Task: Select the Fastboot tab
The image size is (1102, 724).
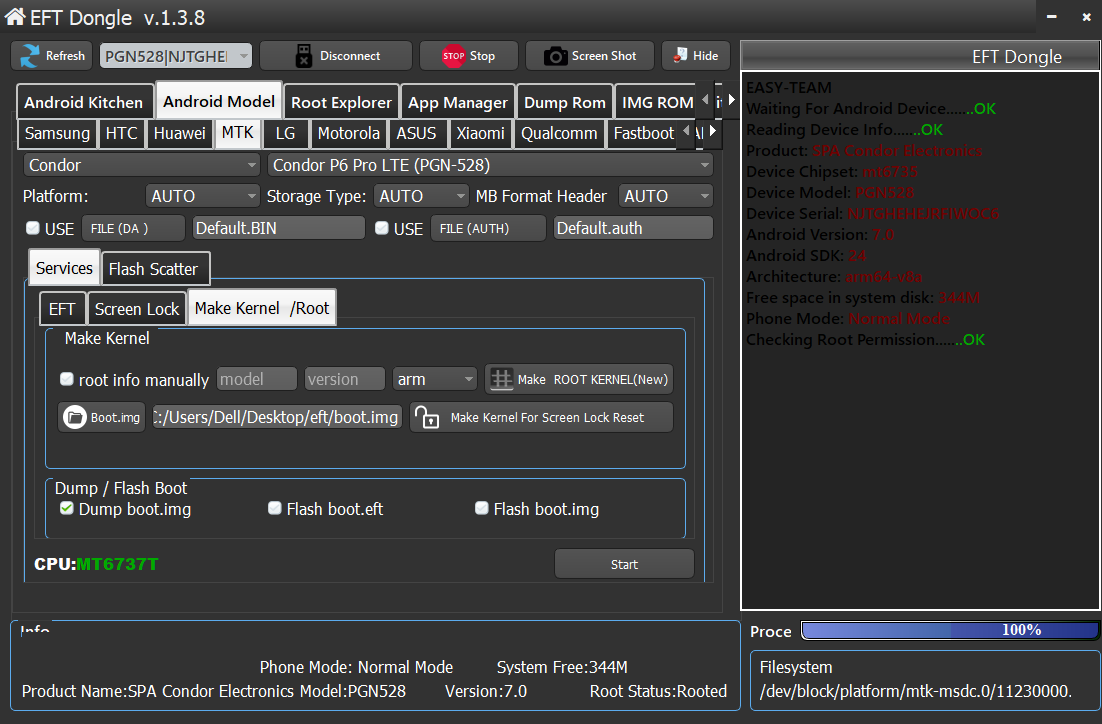Action: [644, 133]
